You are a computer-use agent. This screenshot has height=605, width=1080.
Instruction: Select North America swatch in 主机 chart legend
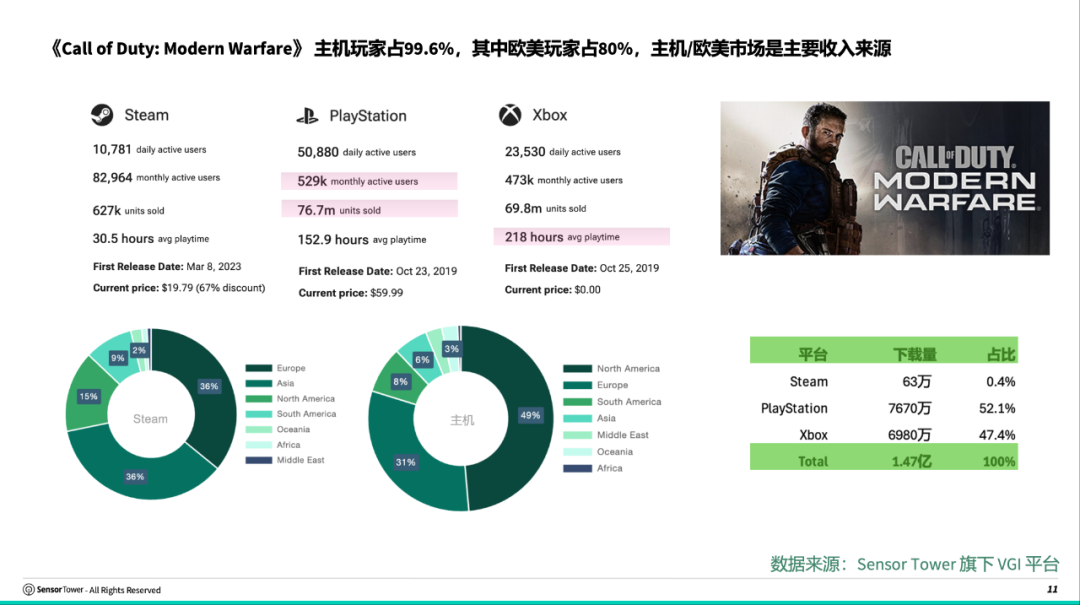(577, 369)
